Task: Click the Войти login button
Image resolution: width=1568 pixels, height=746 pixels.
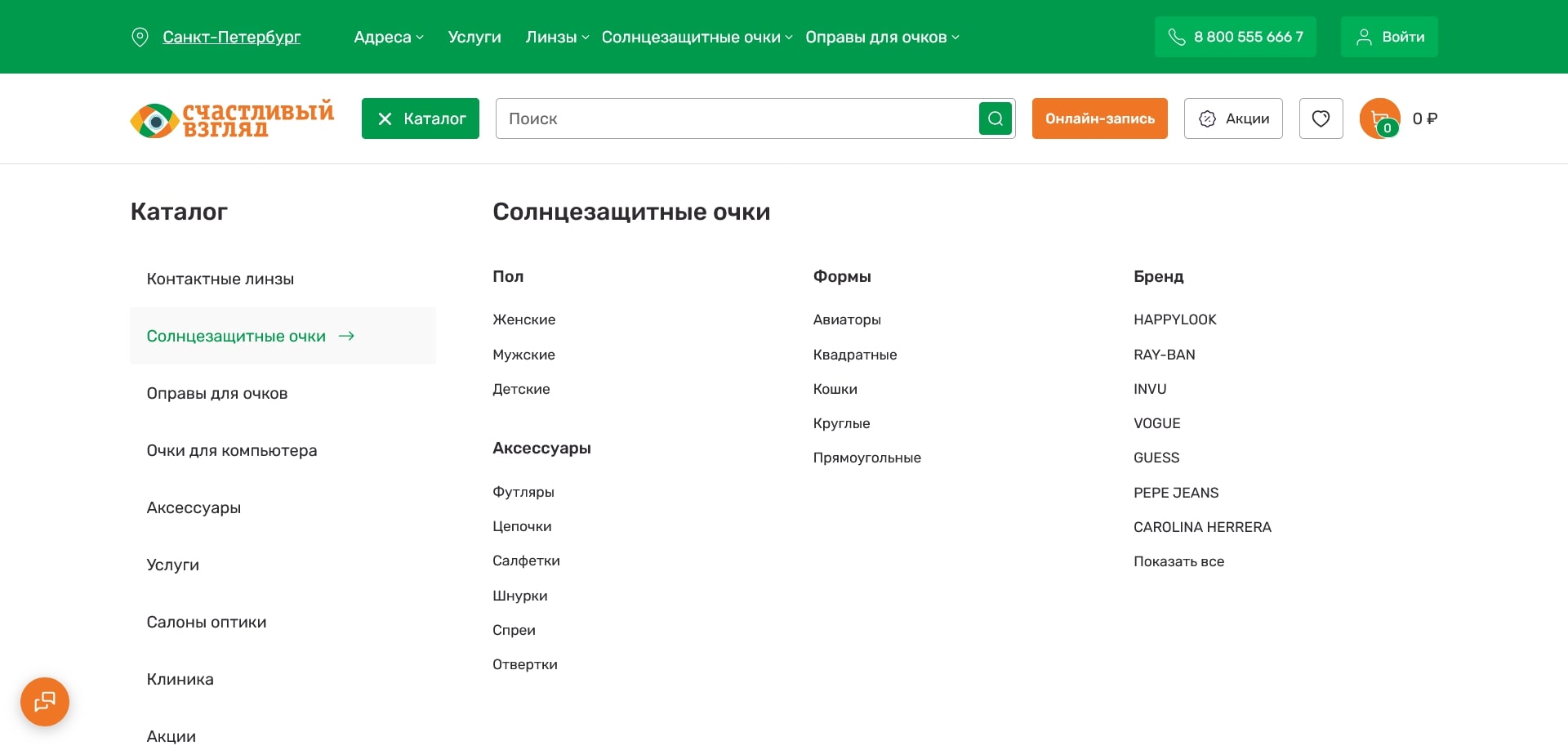Action: point(1389,37)
